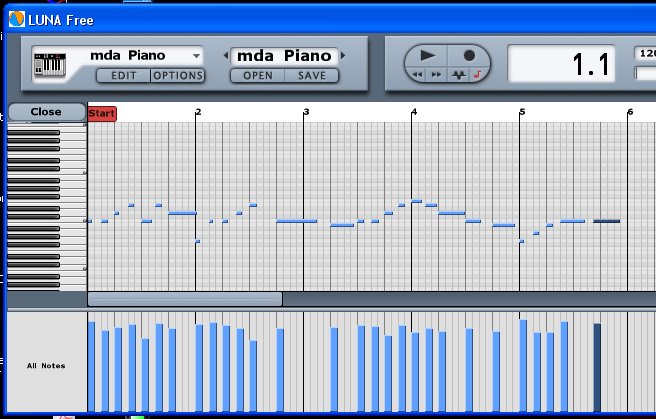Toggle the red note icon in transport

477,75
